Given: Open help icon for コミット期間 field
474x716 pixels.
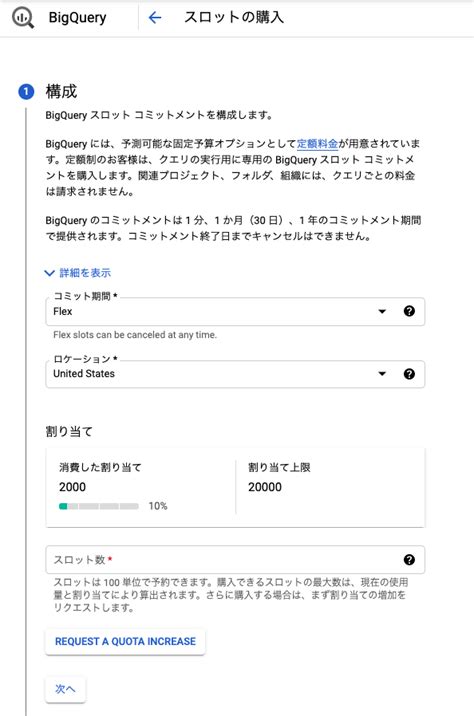Looking at the screenshot, I should [409, 311].
